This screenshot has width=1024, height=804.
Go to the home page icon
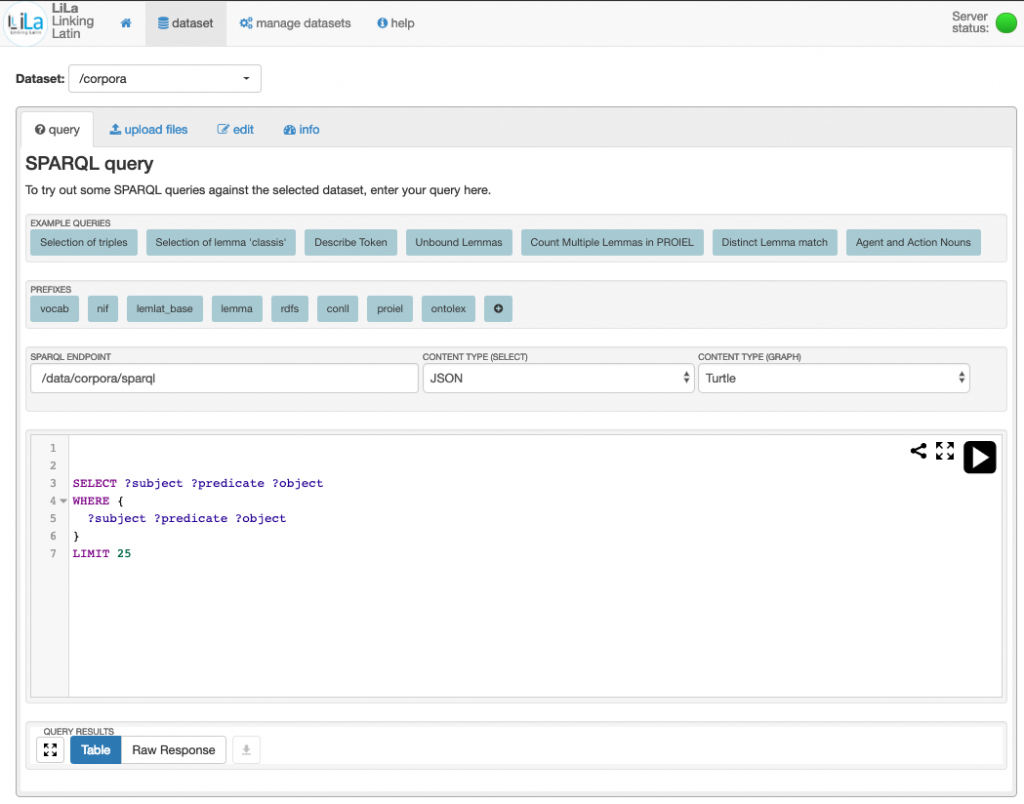(126, 23)
